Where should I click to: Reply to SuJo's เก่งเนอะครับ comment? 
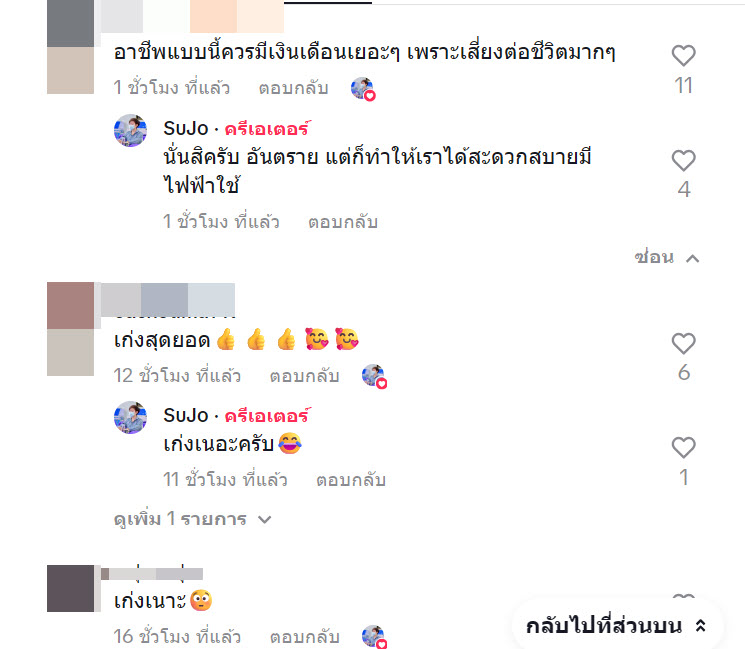351,480
